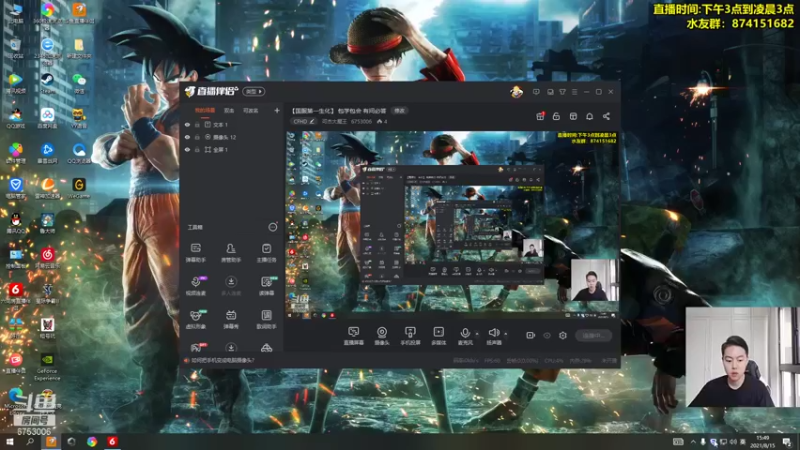
Task: Click the hamburger menu in title bar
Action: [574, 92]
